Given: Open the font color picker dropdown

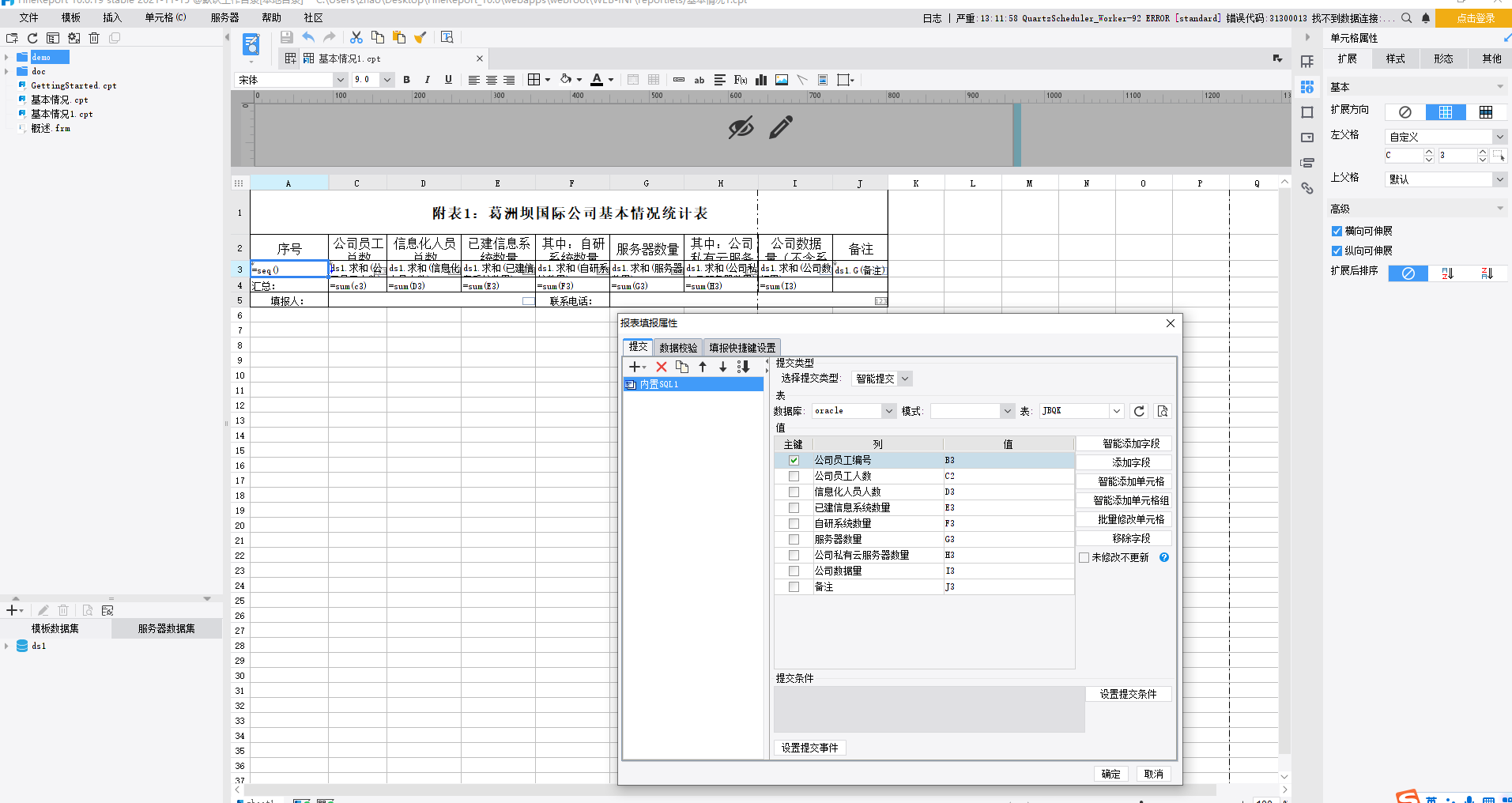Looking at the screenshot, I should [x=611, y=80].
